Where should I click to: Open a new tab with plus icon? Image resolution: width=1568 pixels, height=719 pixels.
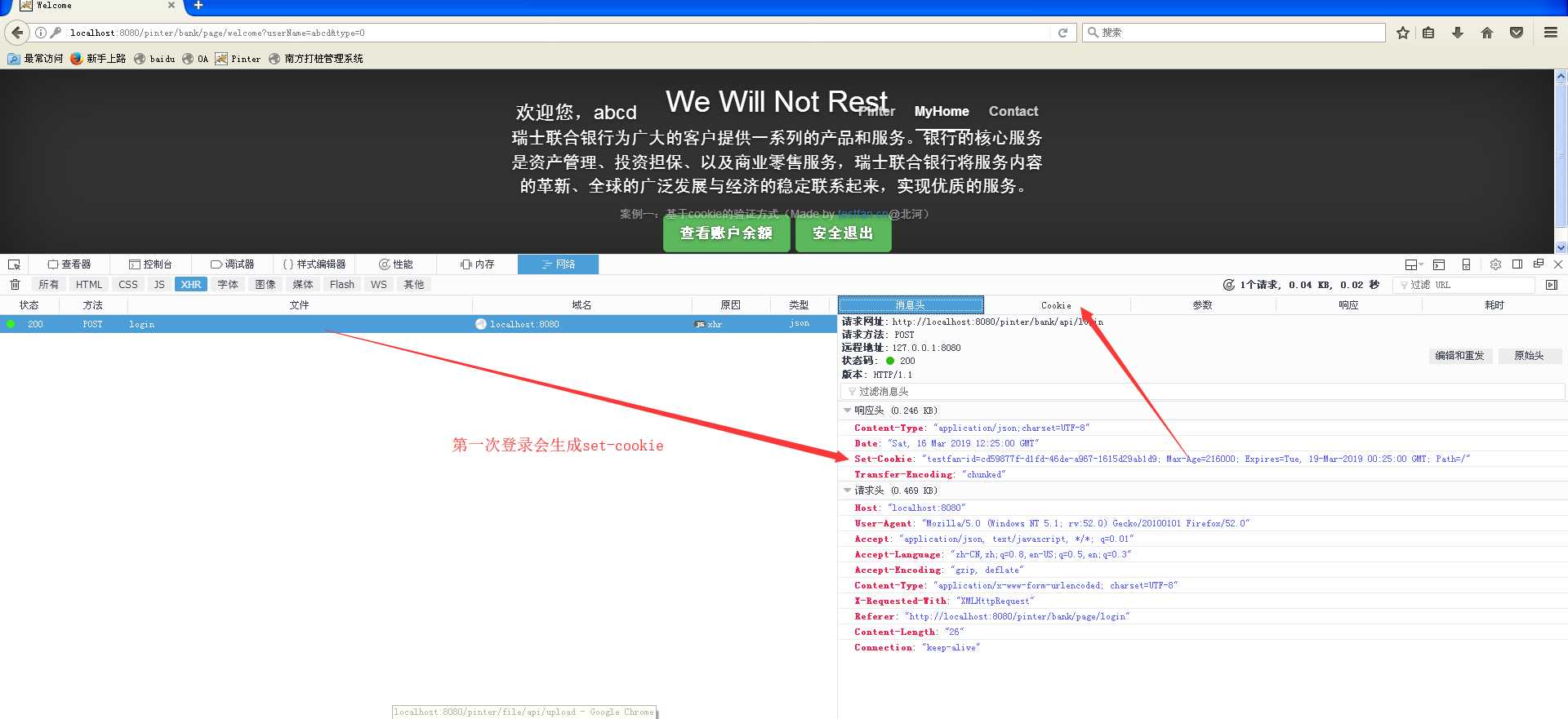tap(198, 6)
